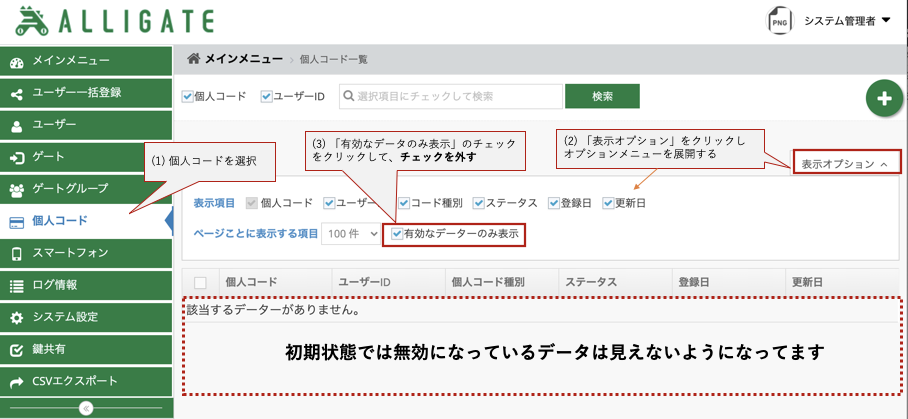This screenshot has height=419, width=908.
Task: Uncheck the 有効なデーターのみ表示 checkbox
Action: tap(398, 233)
